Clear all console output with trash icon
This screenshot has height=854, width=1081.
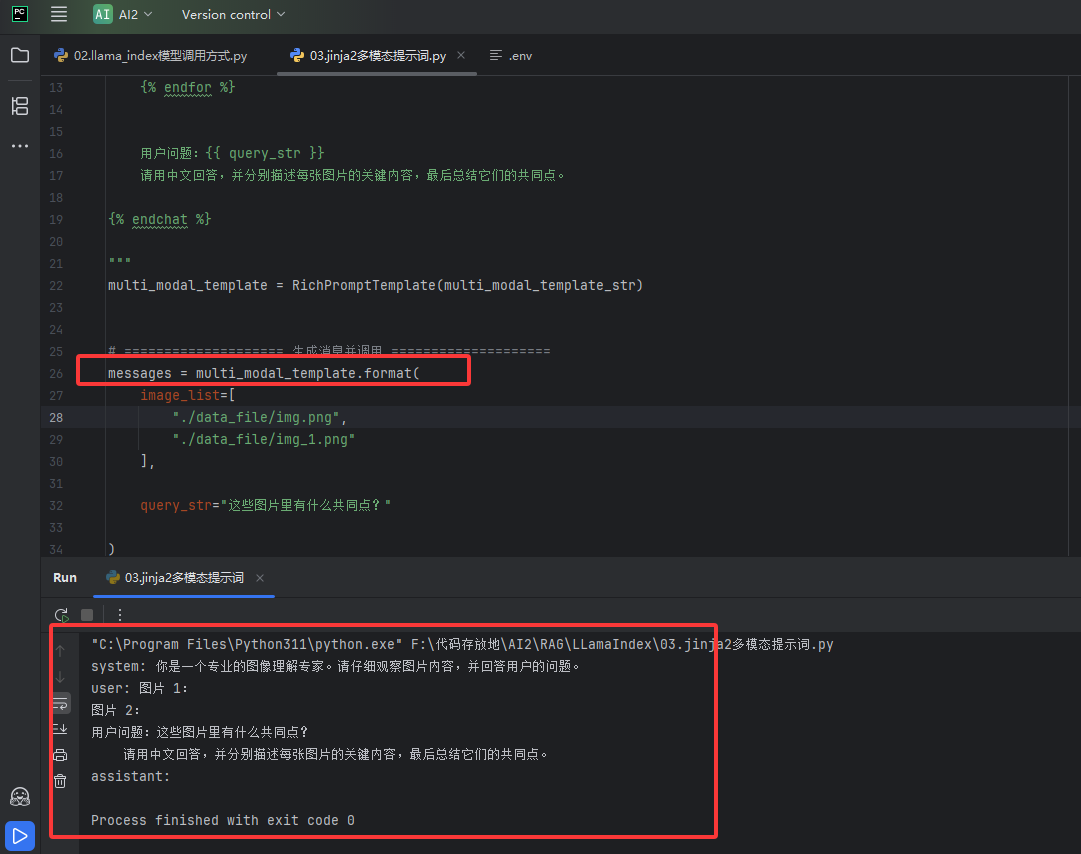pyautogui.click(x=61, y=781)
